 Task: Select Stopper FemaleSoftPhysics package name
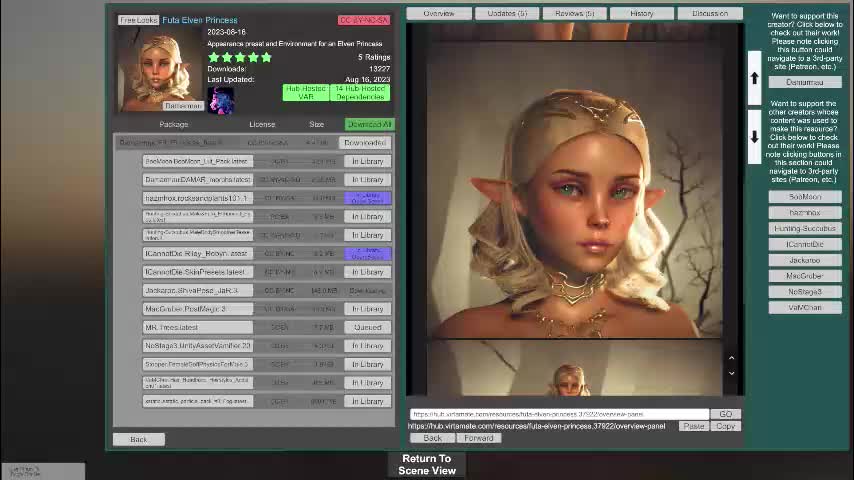click(x=198, y=364)
